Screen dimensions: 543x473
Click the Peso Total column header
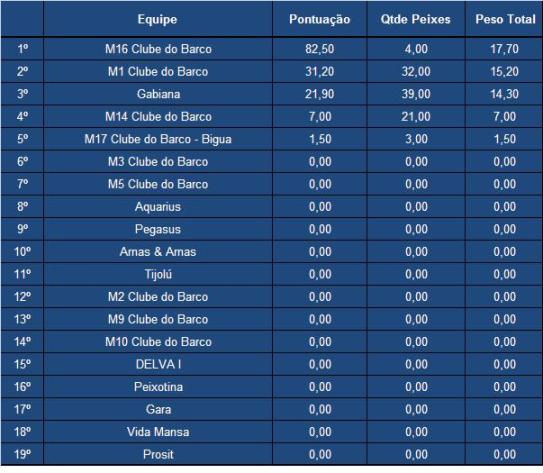pos(505,19)
